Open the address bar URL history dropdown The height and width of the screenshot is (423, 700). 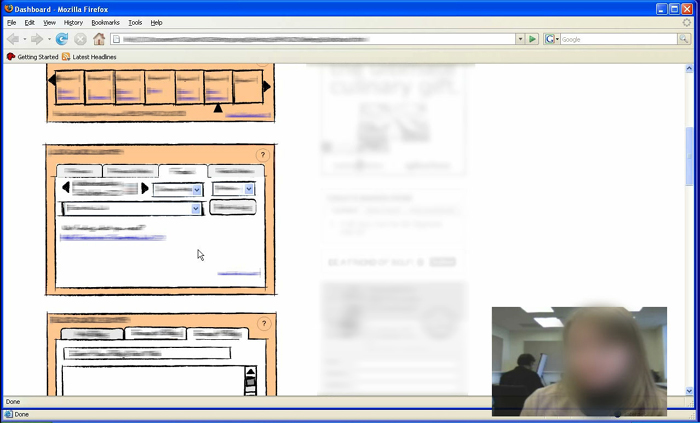(520, 39)
